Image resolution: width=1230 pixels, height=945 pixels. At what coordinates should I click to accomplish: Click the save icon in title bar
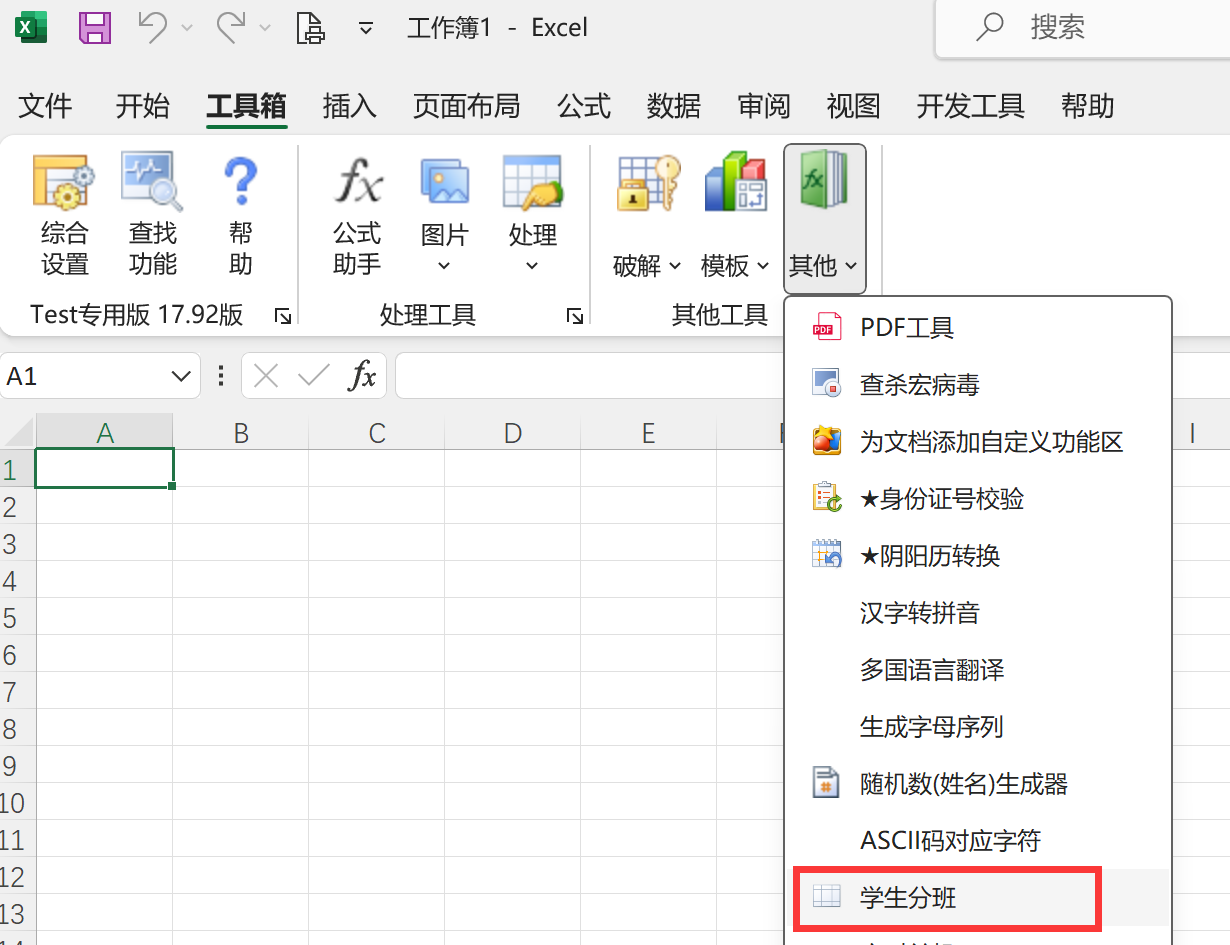point(95,28)
